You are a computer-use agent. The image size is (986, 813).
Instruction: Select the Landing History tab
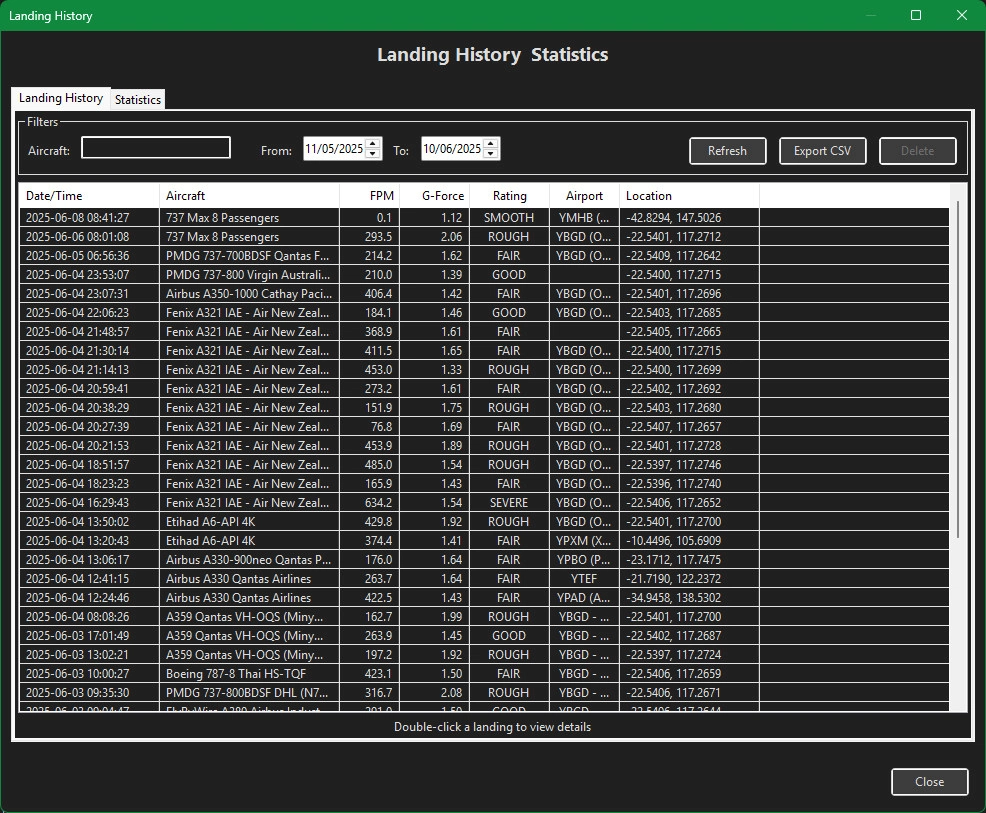pos(61,98)
